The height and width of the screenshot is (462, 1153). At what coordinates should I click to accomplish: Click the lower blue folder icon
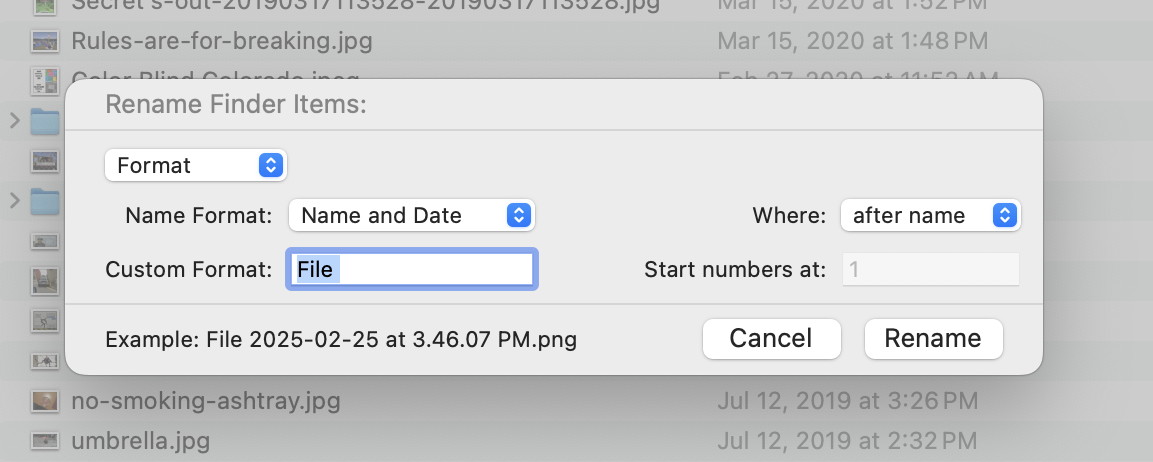45,200
